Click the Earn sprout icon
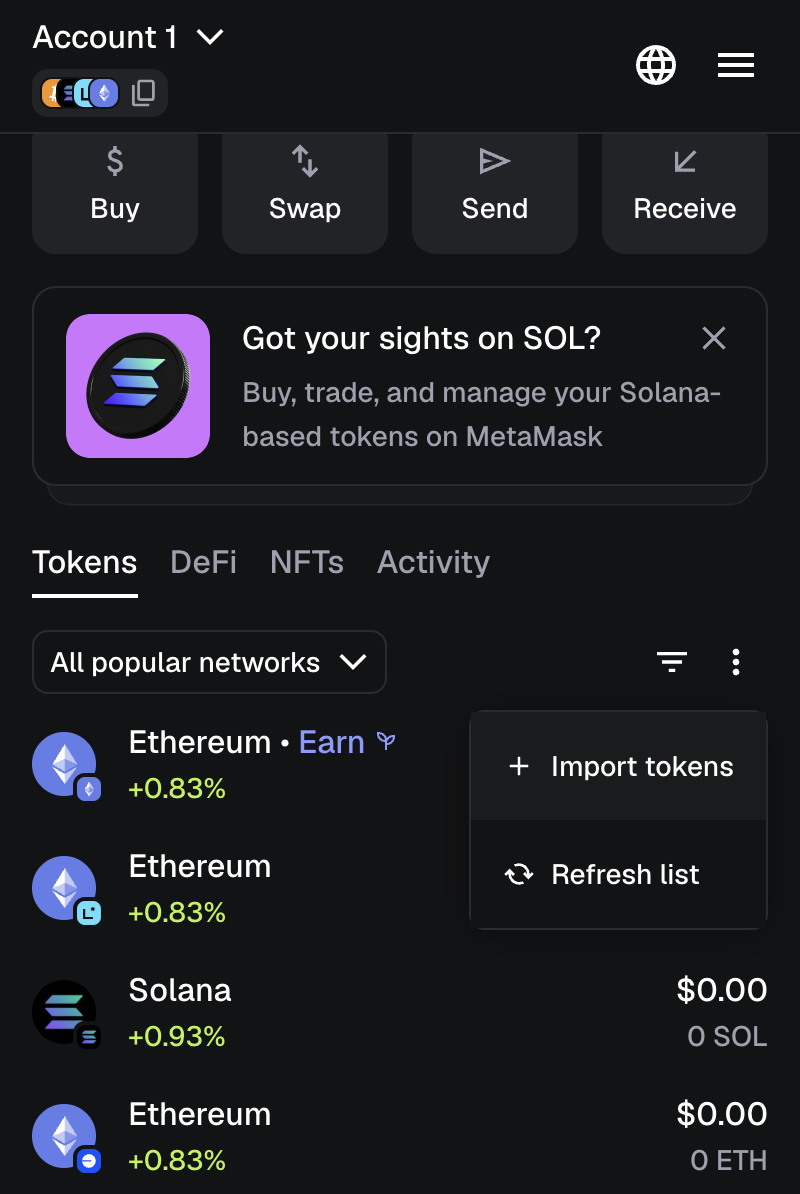Viewport: 800px width, 1194px height. point(386,742)
